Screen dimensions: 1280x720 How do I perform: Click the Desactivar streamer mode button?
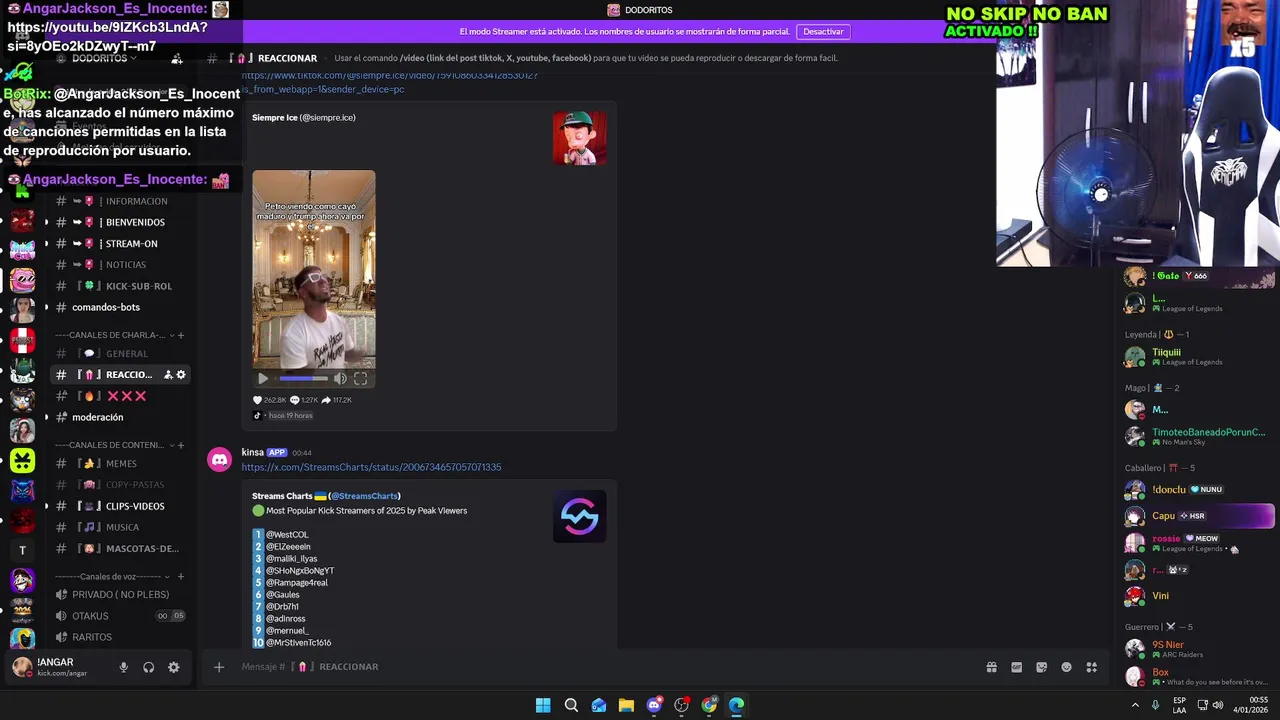click(823, 32)
